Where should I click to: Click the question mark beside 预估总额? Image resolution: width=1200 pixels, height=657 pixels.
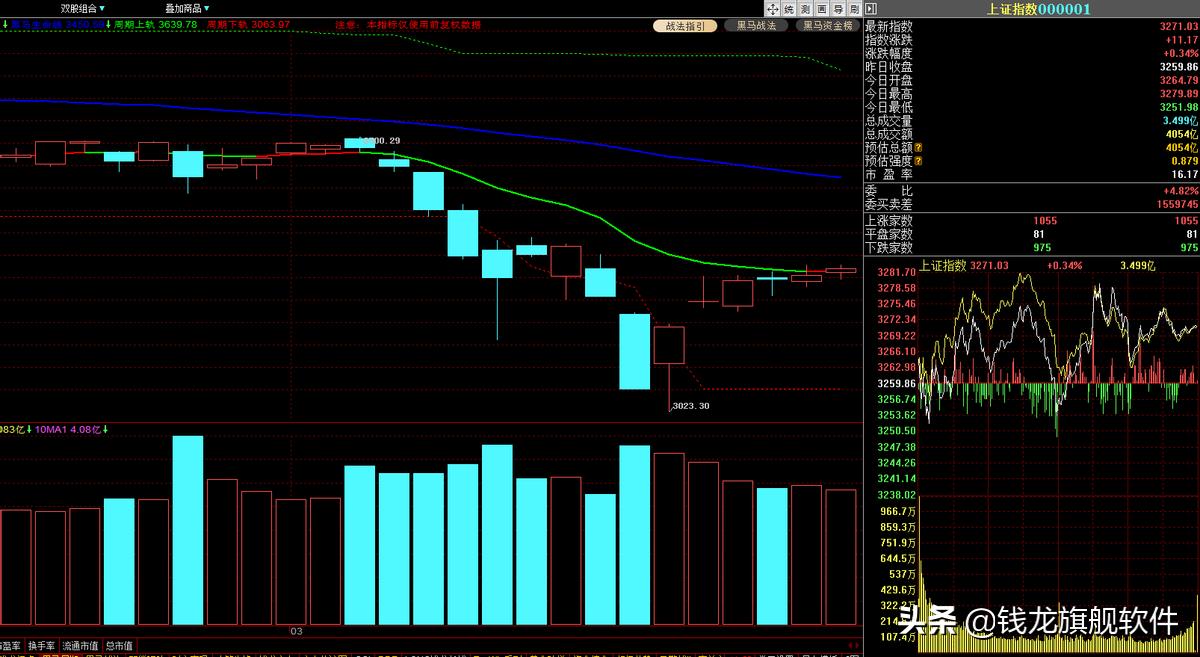[918, 147]
